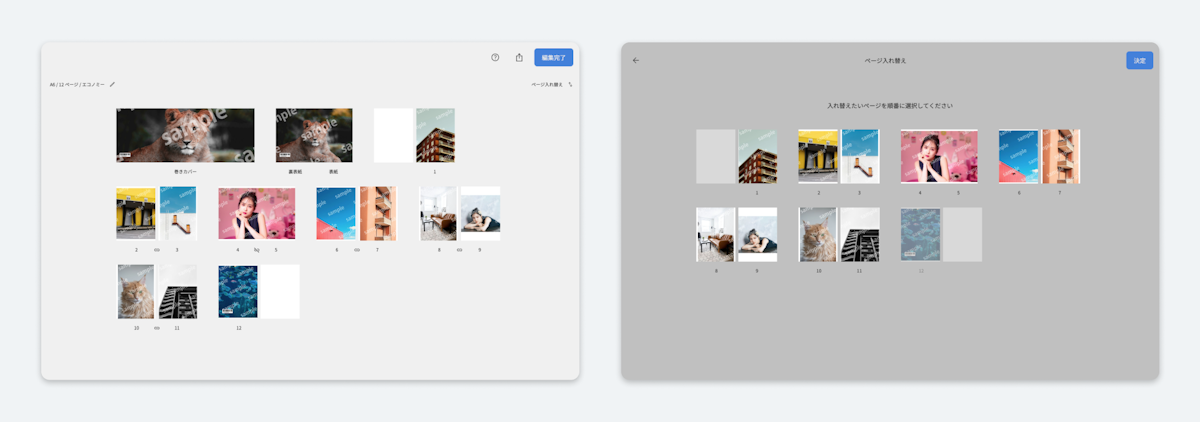
Task: Click the ページ入れ替え dialog title
Action: click(x=886, y=60)
